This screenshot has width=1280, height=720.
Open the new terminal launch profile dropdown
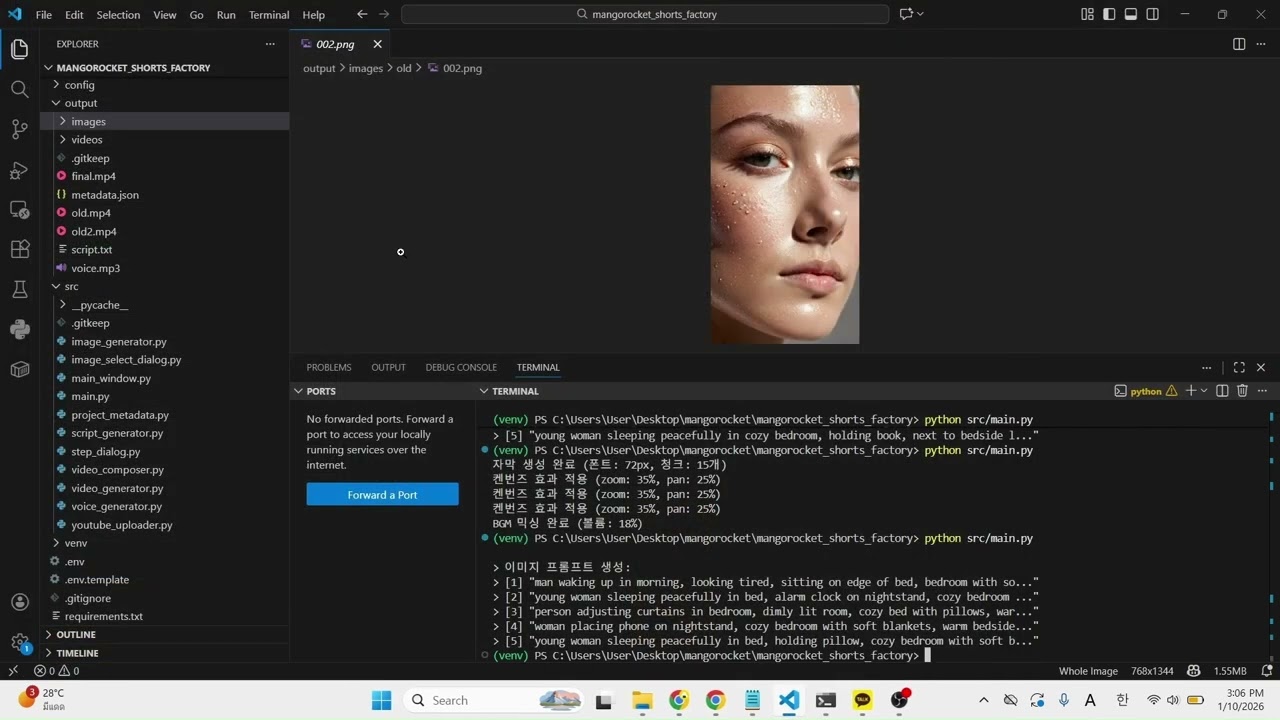pos(1204,391)
